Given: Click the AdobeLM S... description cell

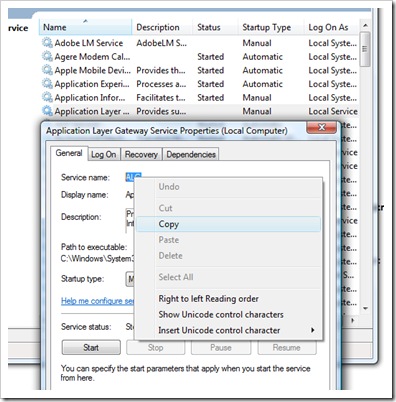Looking at the screenshot, I should pyautogui.click(x=161, y=43).
